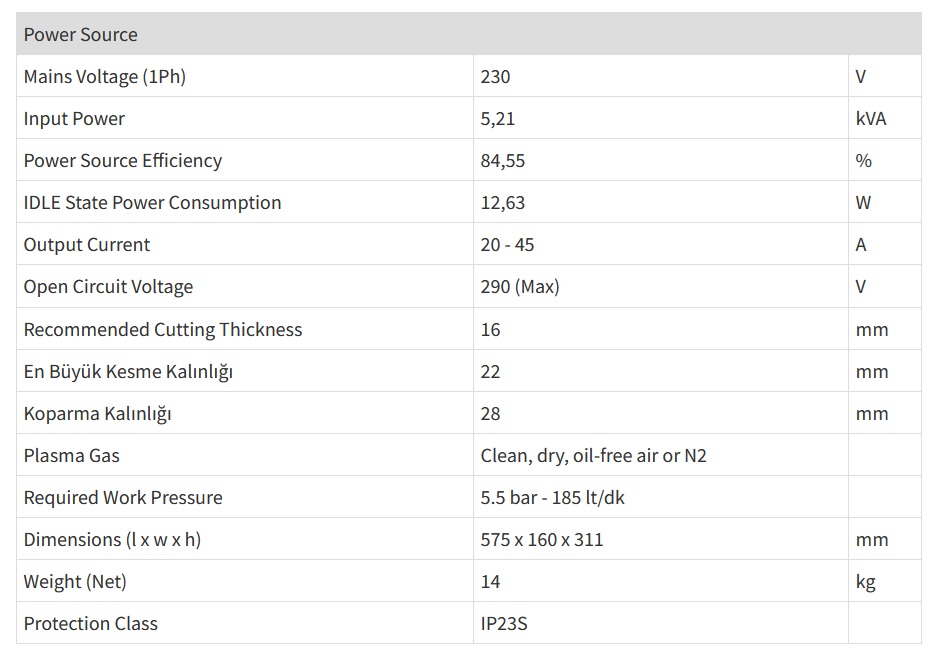Image resolution: width=939 pixels, height=662 pixels.
Task: Select the Output Current row label
Action: click(x=87, y=245)
